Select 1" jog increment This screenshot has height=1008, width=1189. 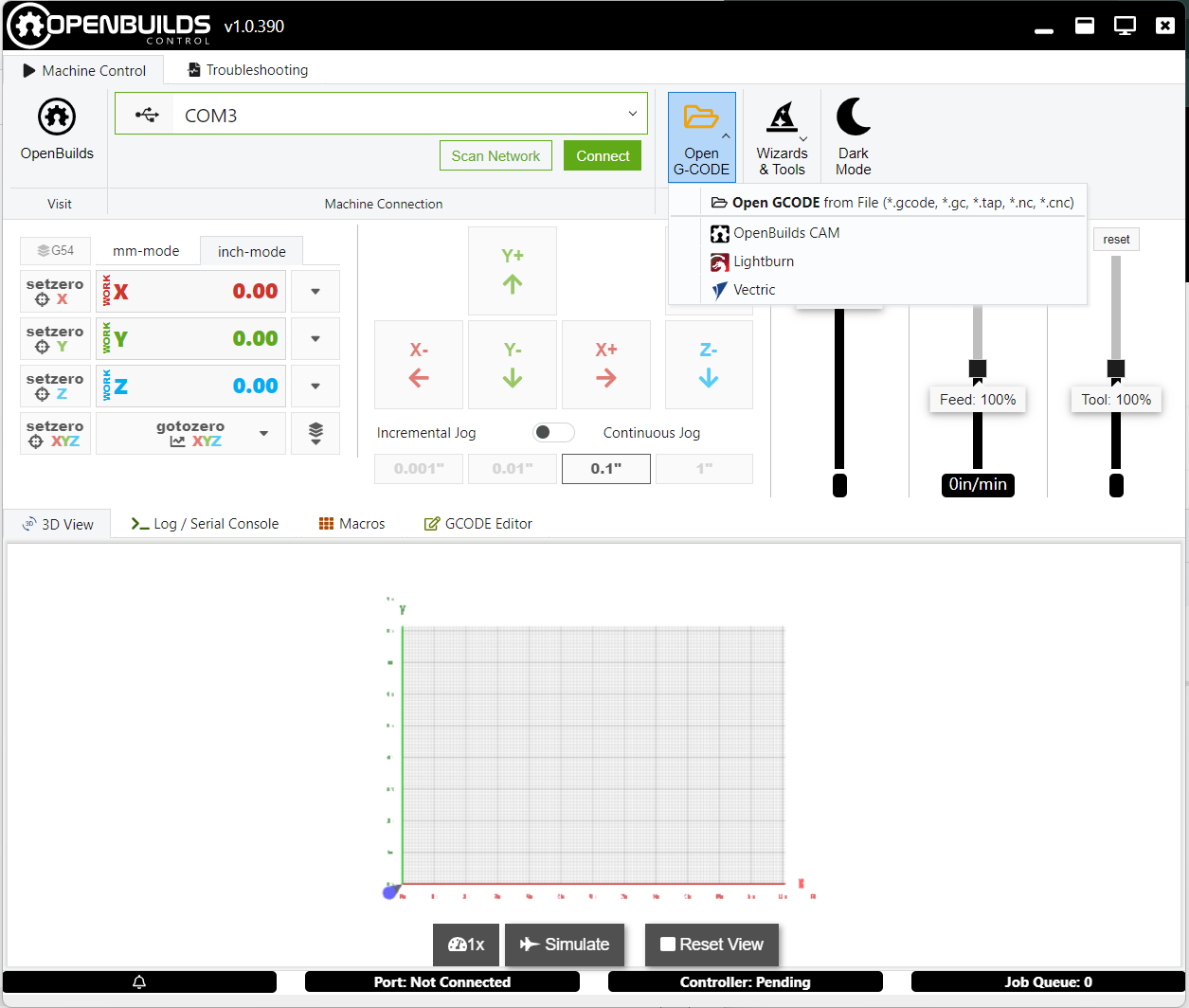pos(704,468)
